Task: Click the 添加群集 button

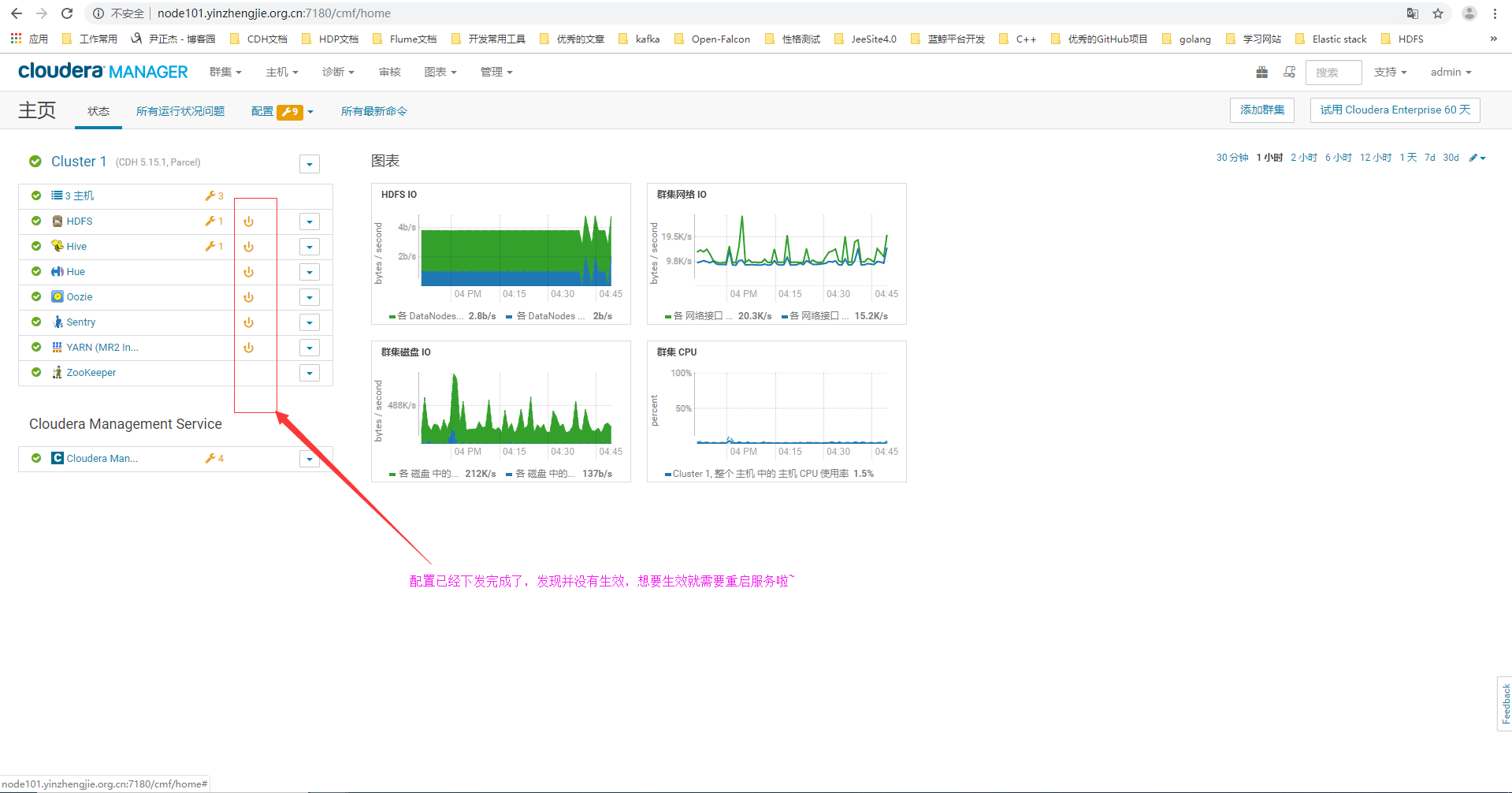Action: click(1262, 110)
